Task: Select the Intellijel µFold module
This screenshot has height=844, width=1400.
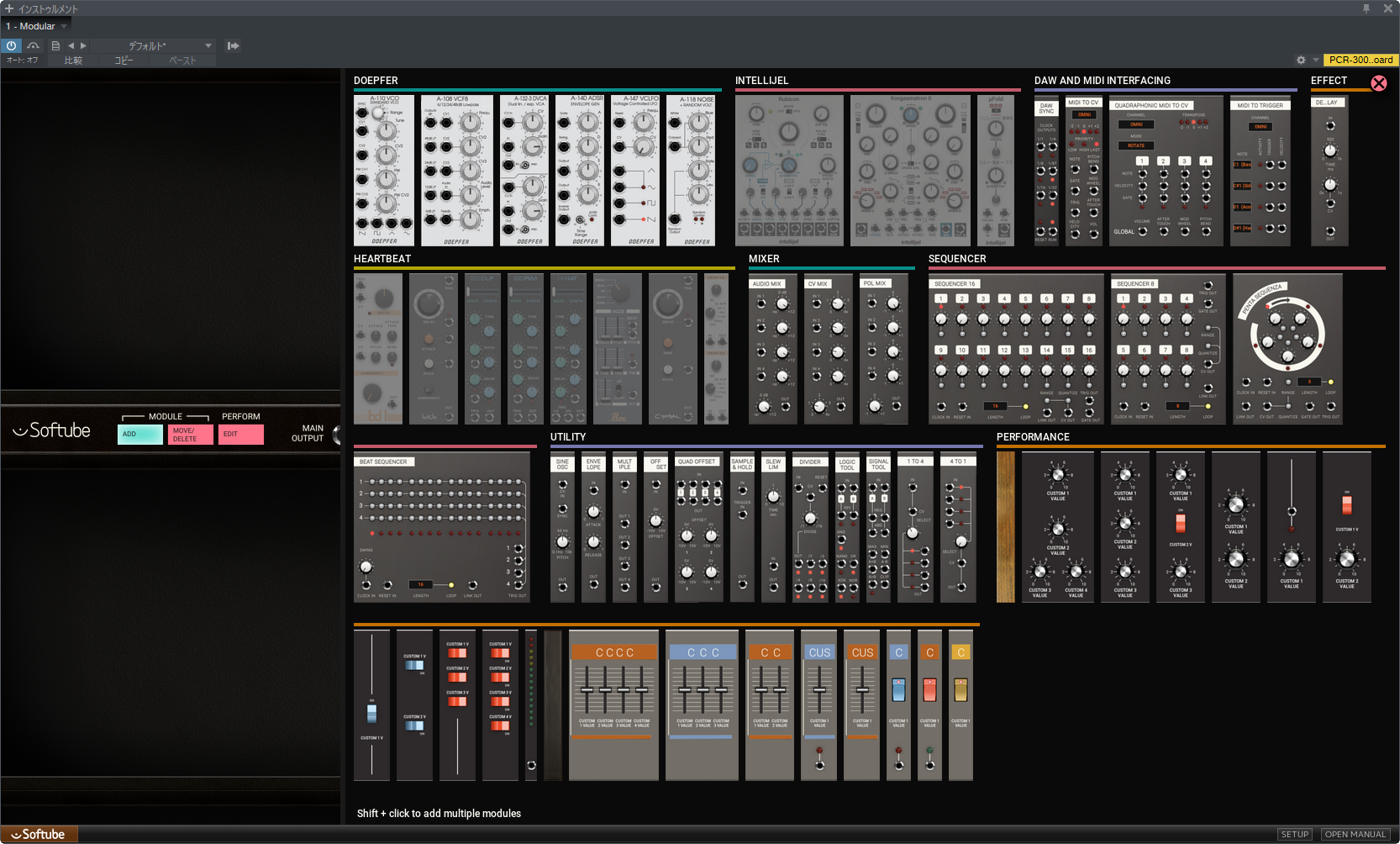Action: point(996,171)
